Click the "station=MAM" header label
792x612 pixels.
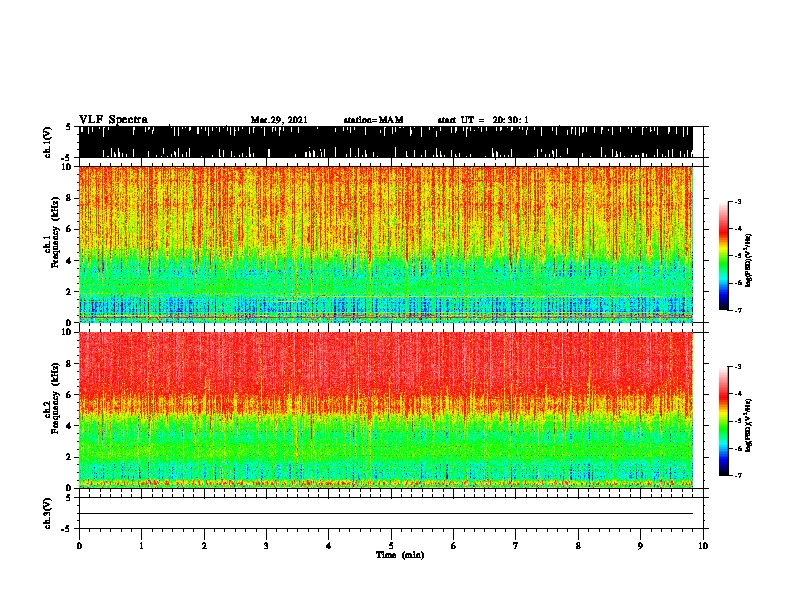click(x=373, y=120)
